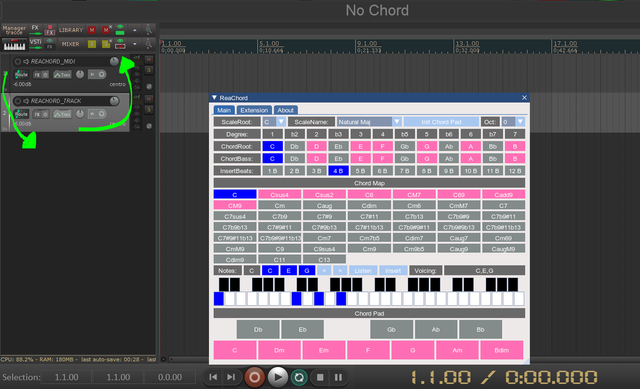Click the Record transport button

[254, 377]
